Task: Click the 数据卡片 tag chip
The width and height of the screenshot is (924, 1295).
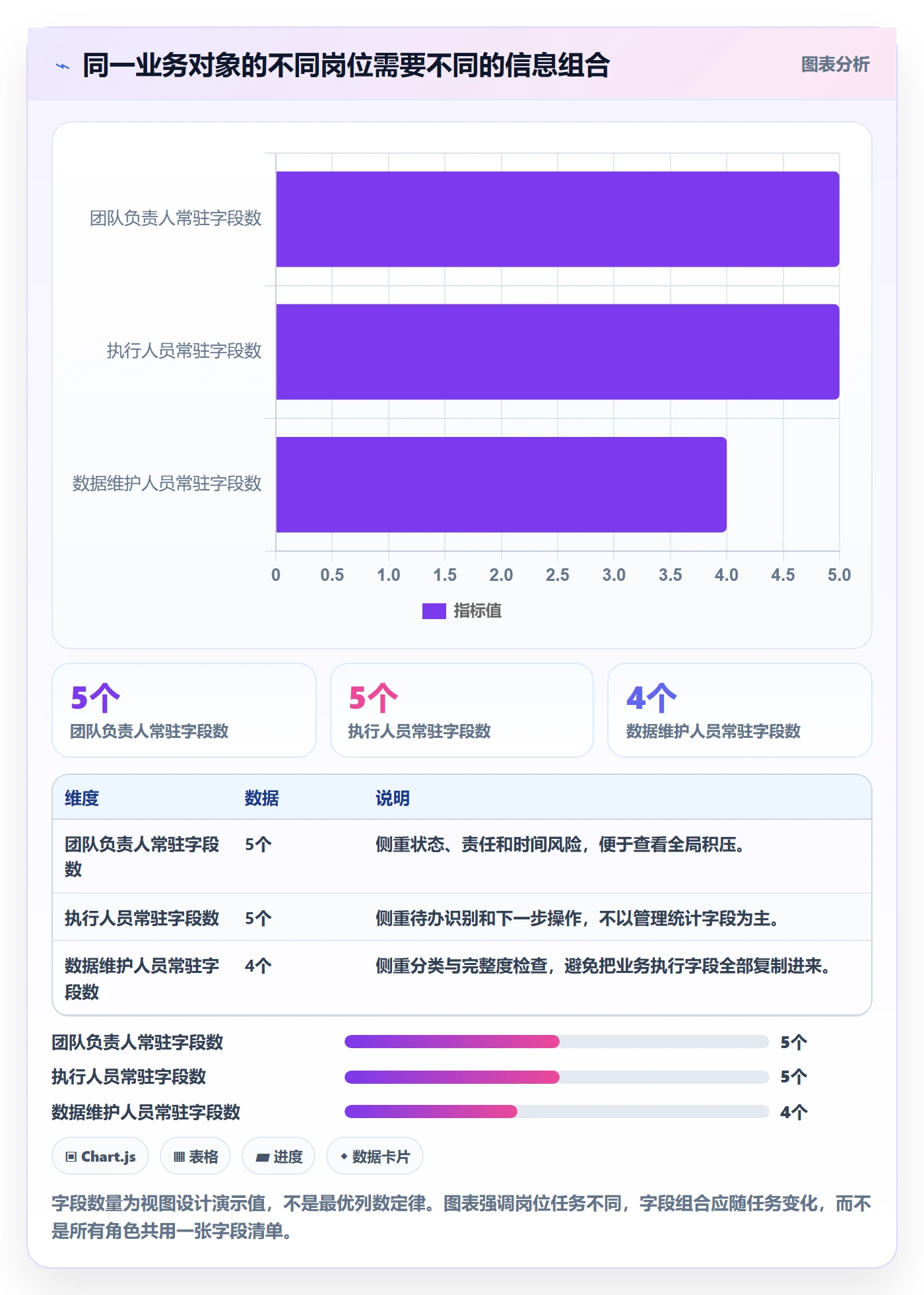Action: (375, 1156)
